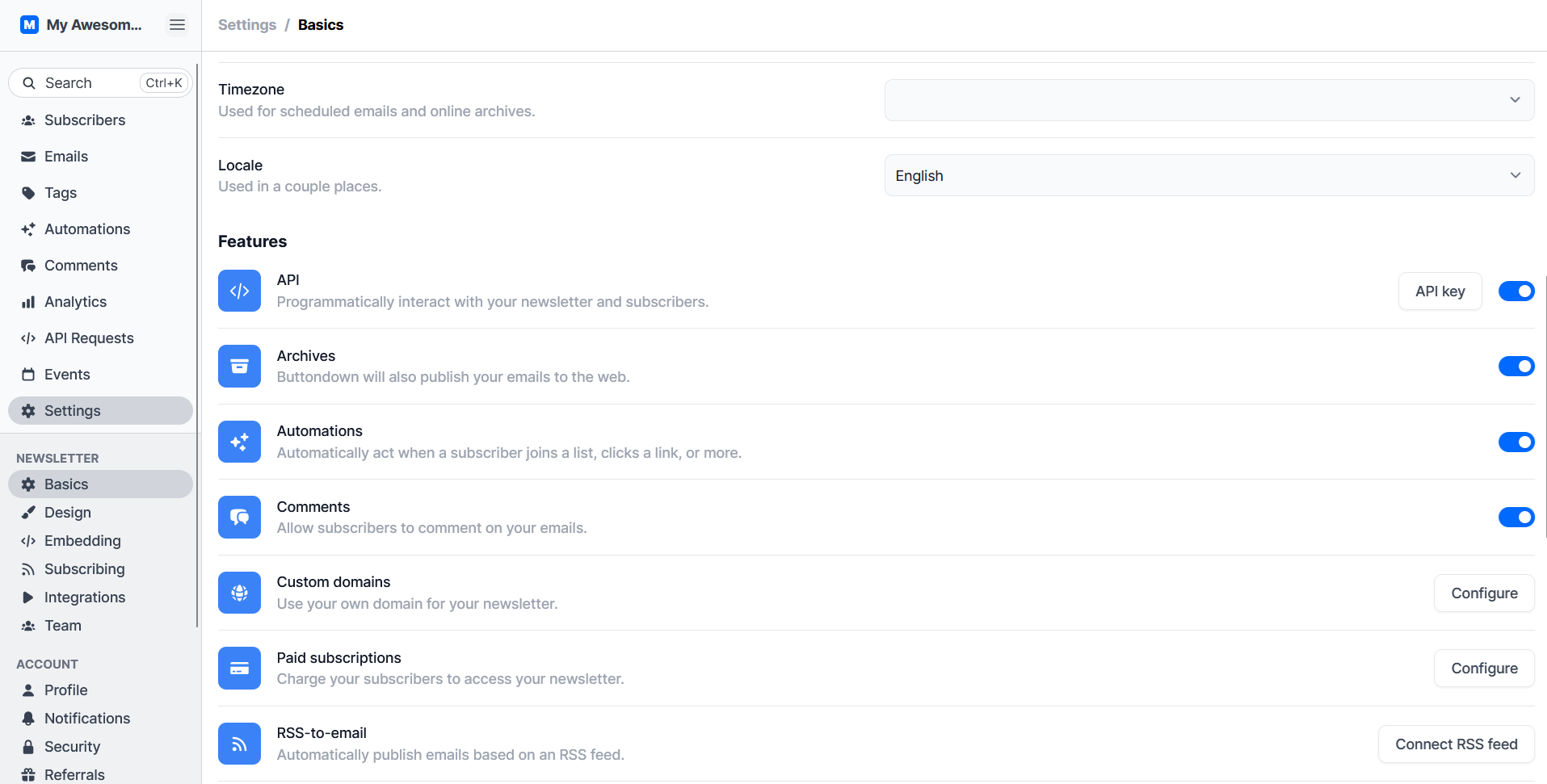Focus the sidebar Search field

pyautogui.click(x=89, y=83)
